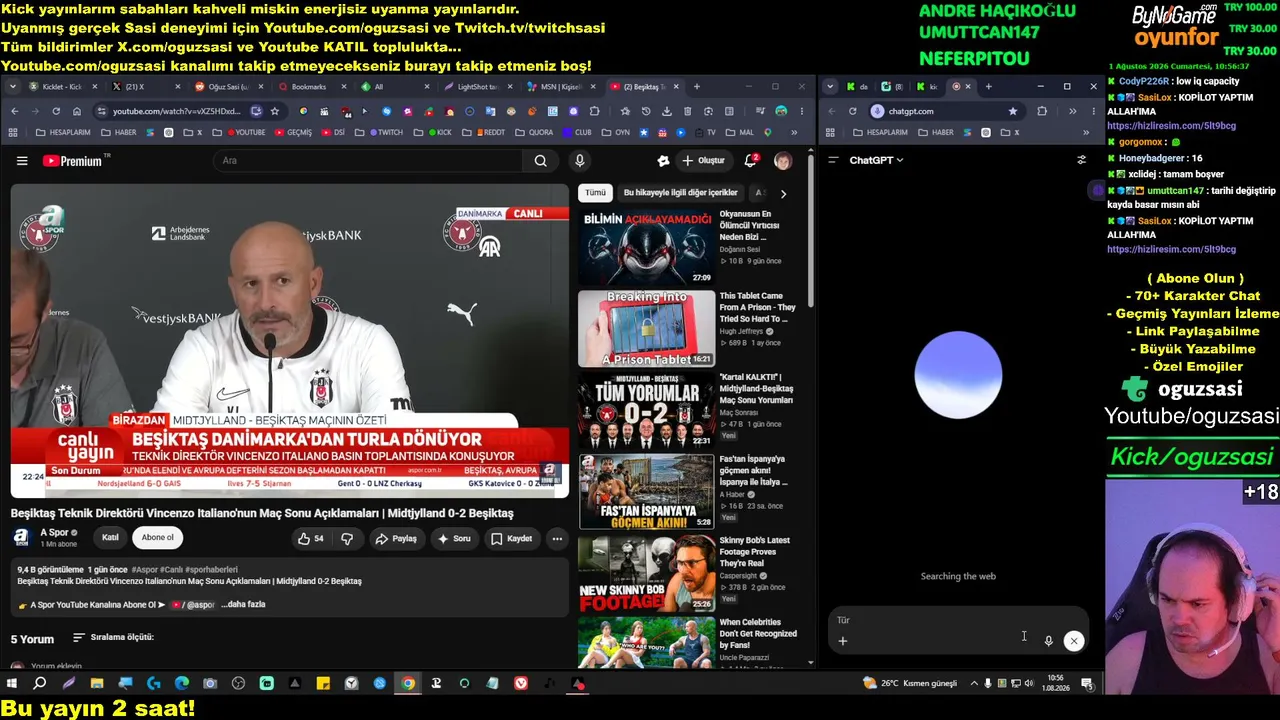Switch to the Bookmarks browser tab

click(311, 87)
